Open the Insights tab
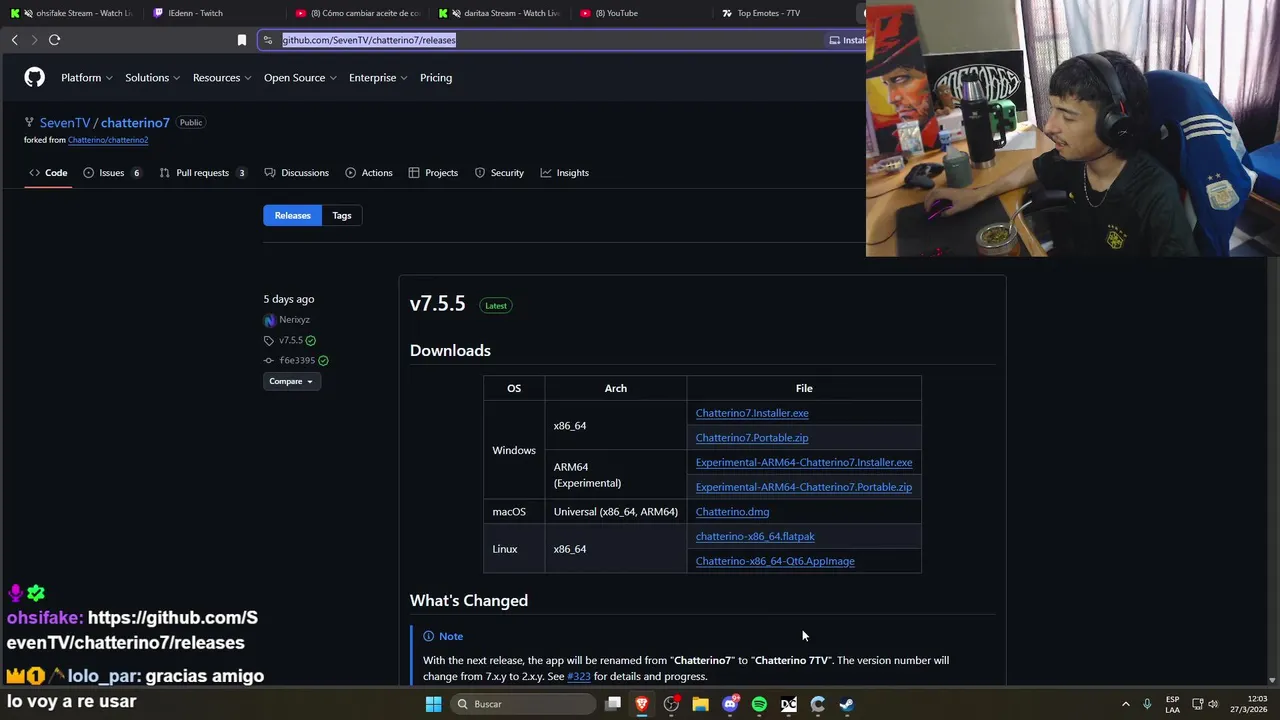Image resolution: width=1280 pixels, height=720 pixels. click(565, 173)
